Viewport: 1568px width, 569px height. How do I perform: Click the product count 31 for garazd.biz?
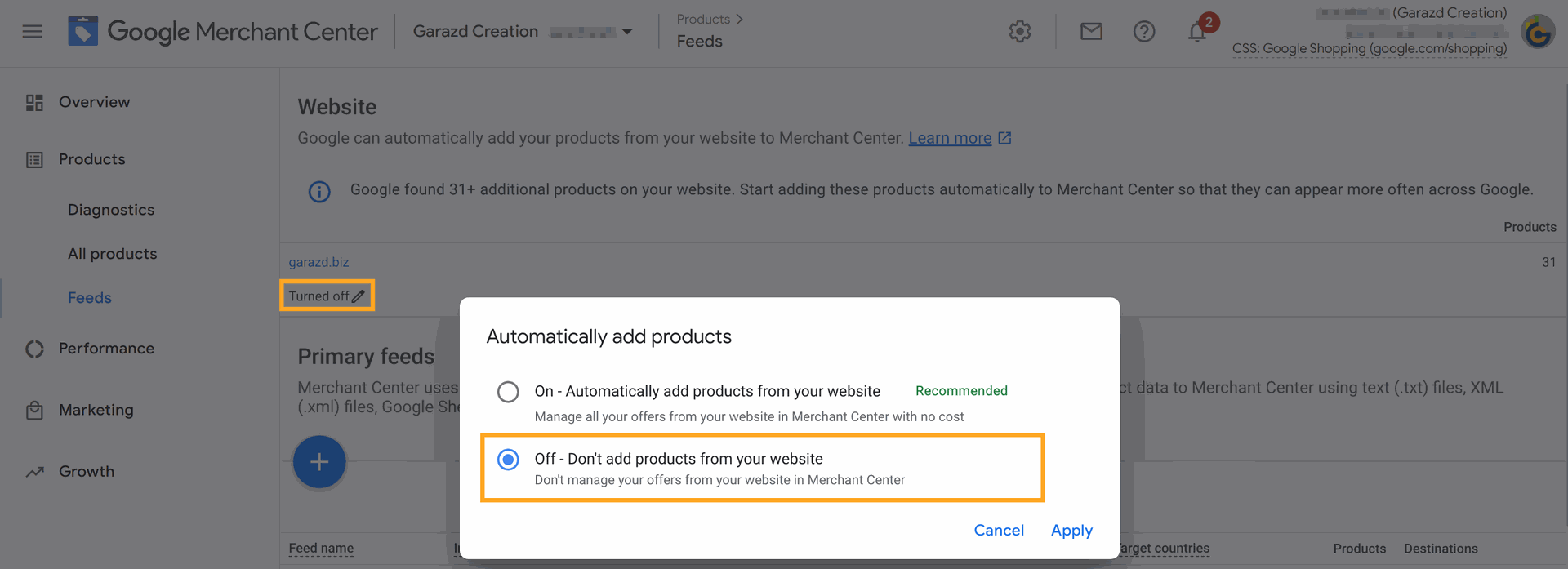pyautogui.click(x=1548, y=262)
